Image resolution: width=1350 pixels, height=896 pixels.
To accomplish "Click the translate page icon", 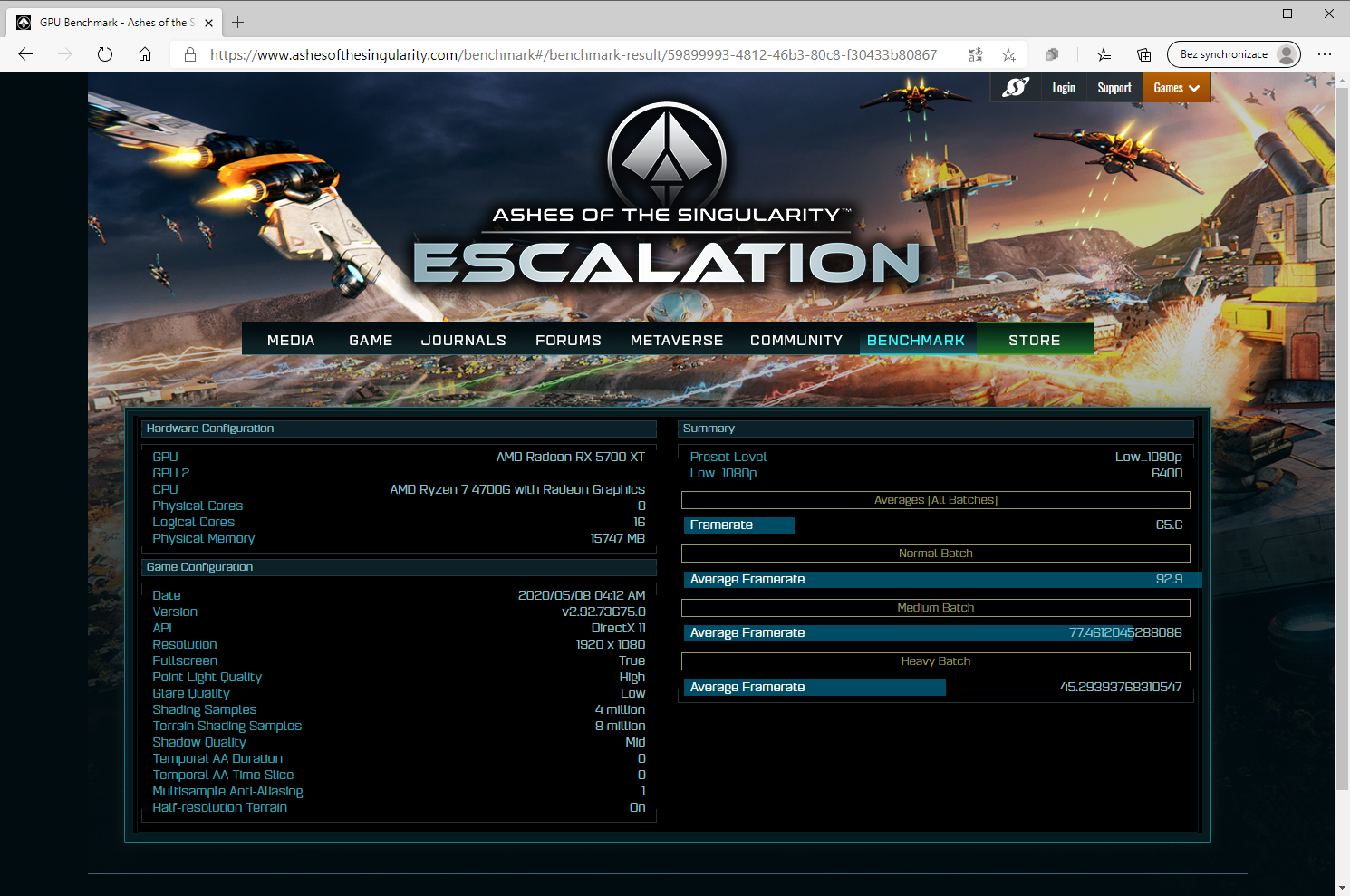I will [x=976, y=54].
